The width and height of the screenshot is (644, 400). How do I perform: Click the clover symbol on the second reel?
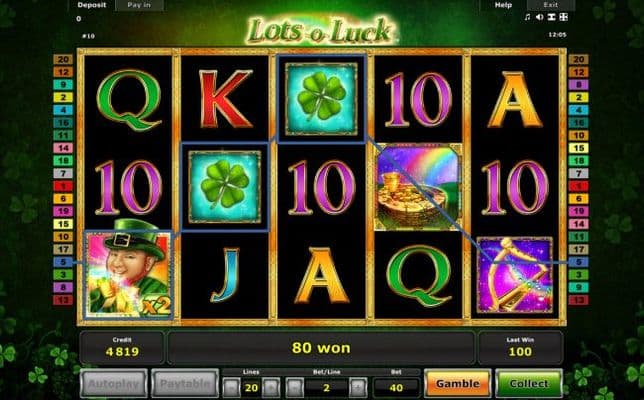pyautogui.click(x=225, y=187)
